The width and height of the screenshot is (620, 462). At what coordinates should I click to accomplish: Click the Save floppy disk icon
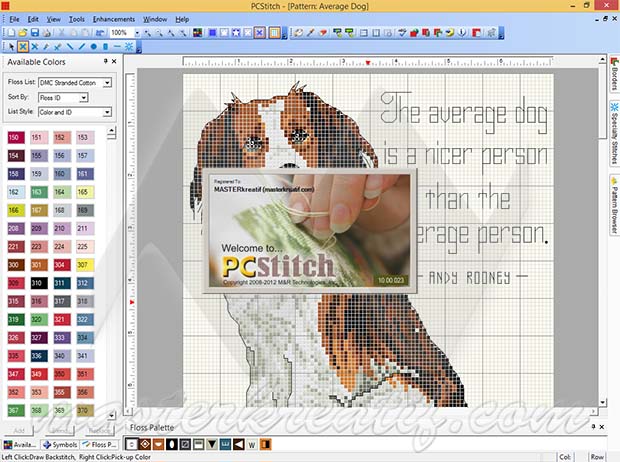pyautogui.click(x=35, y=33)
